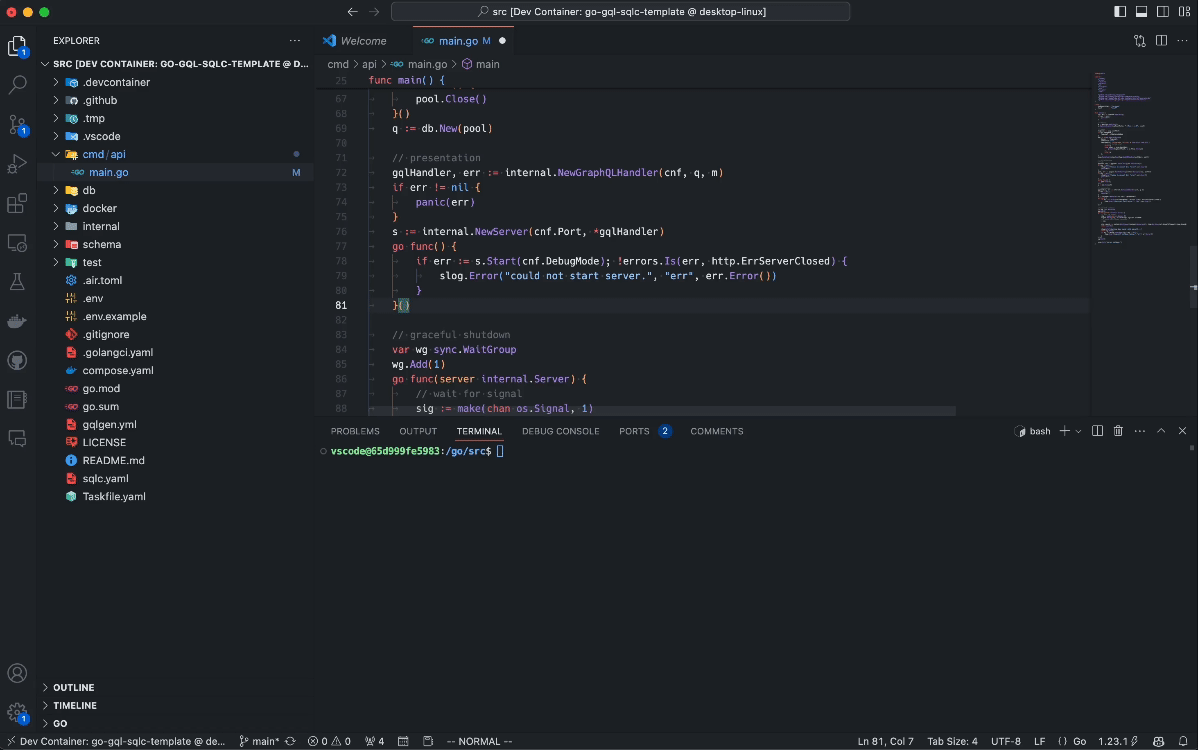Open changes compare icon in editor toolbar
1198x750 pixels.
point(1140,40)
